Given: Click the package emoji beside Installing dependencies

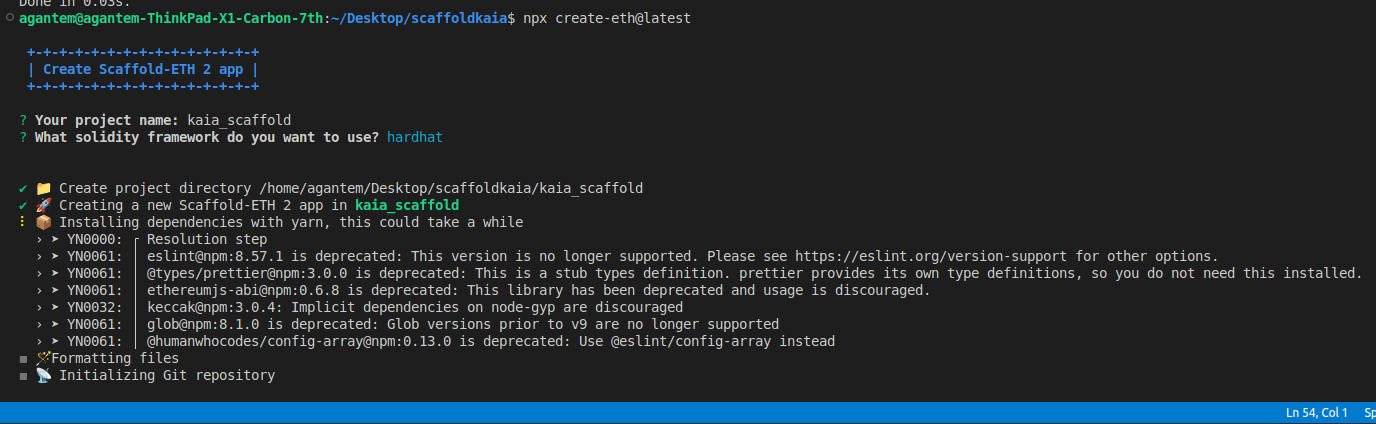Looking at the screenshot, I should [x=43, y=222].
